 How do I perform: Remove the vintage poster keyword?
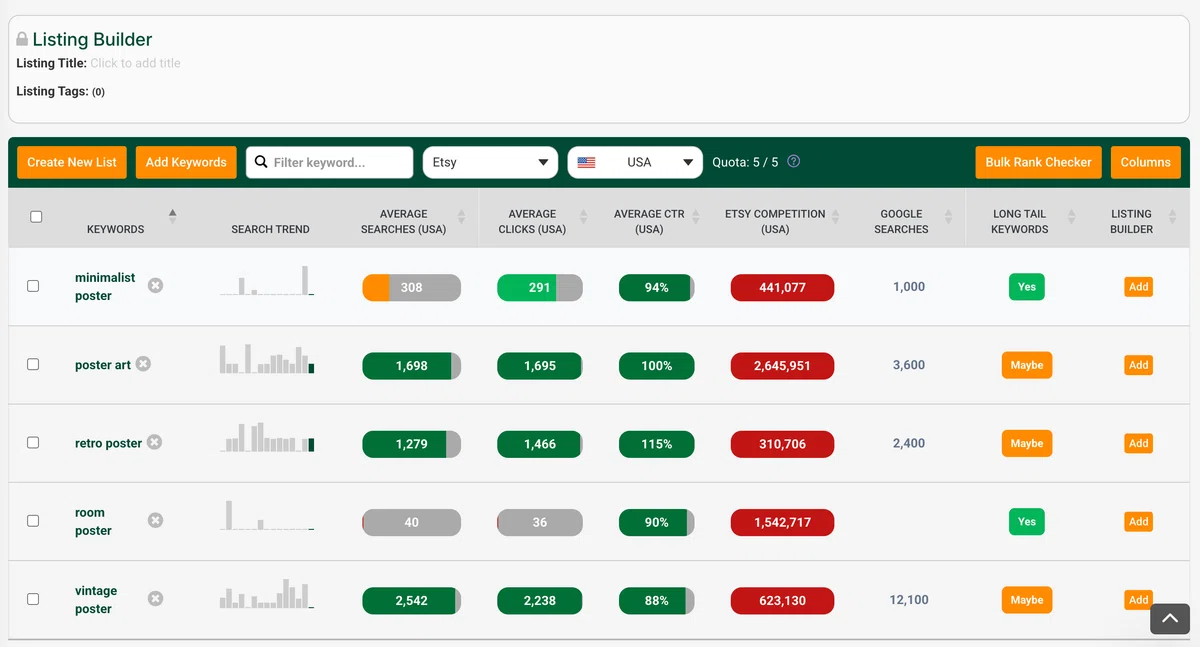pos(155,599)
